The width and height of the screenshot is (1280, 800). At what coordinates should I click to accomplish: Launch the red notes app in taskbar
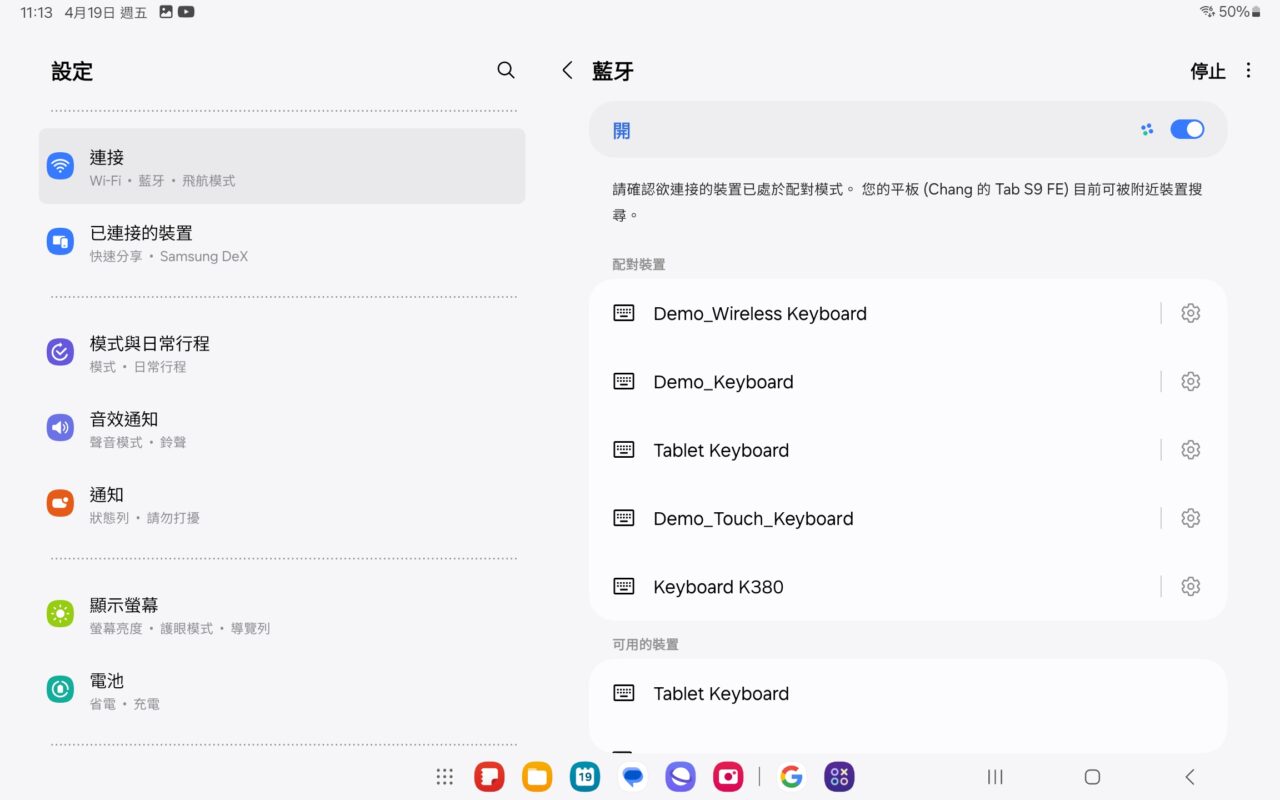pos(489,777)
